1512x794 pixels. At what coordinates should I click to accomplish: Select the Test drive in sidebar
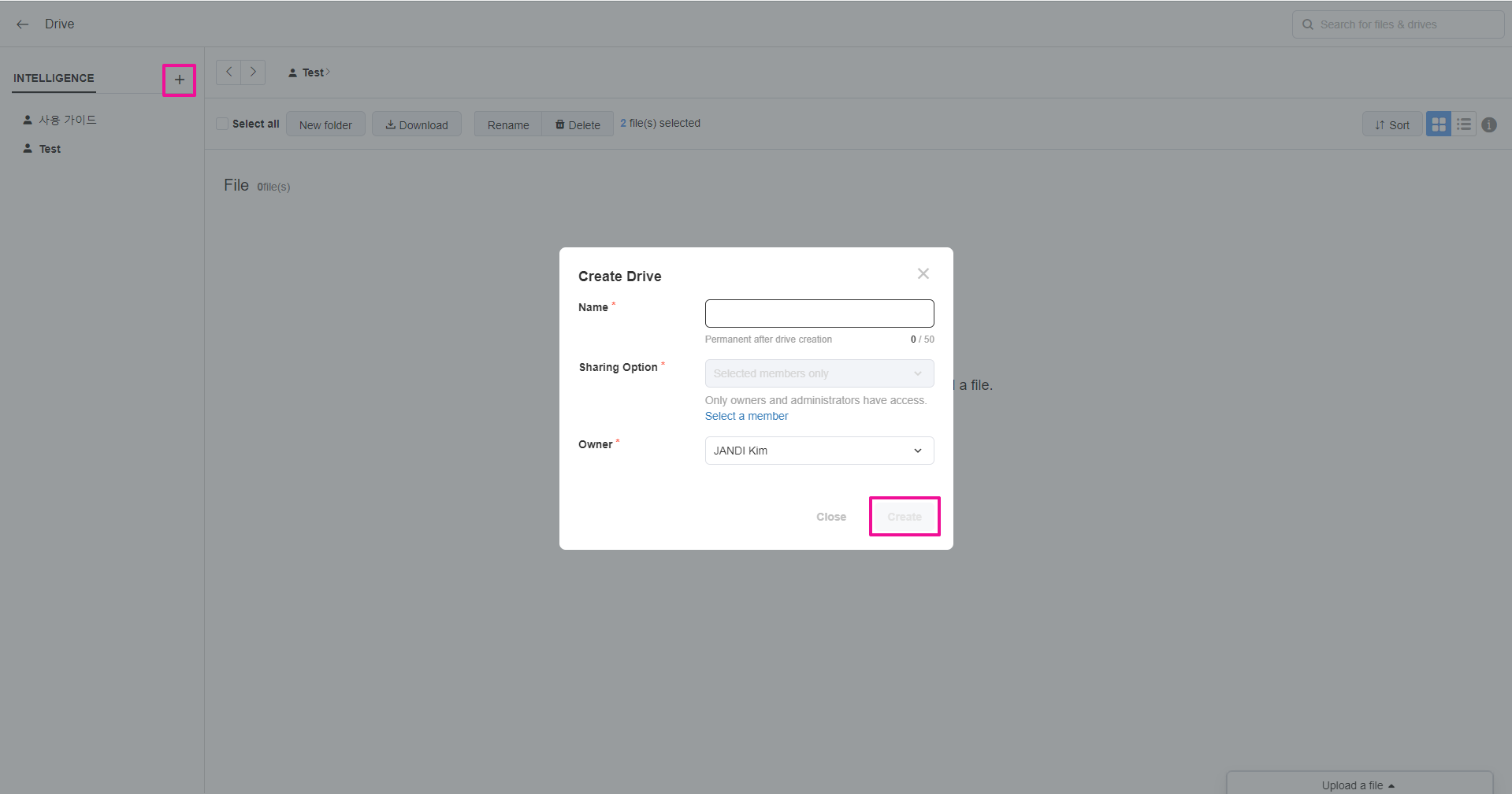[x=50, y=149]
